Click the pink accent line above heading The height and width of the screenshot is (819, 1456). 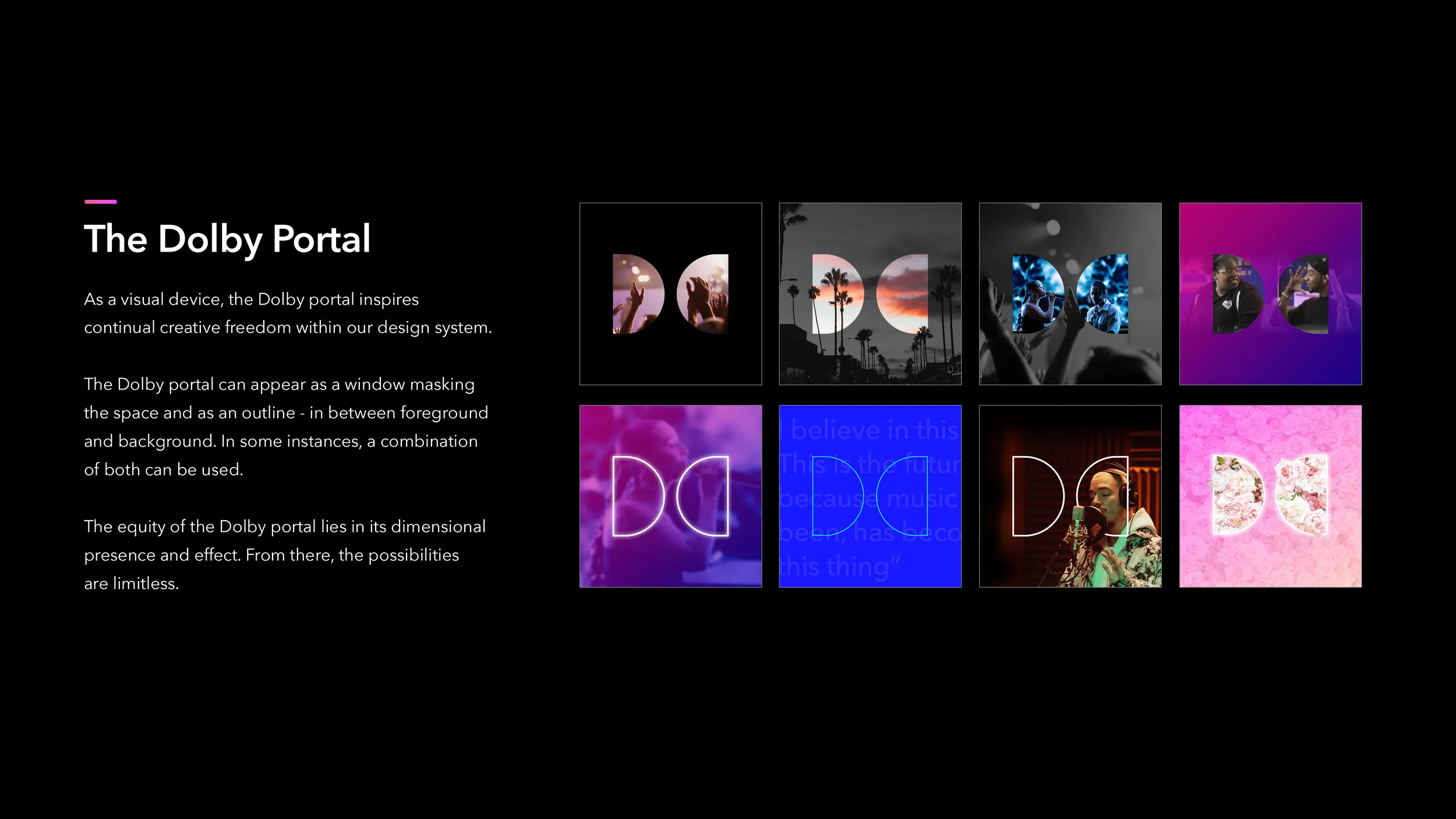point(100,202)
